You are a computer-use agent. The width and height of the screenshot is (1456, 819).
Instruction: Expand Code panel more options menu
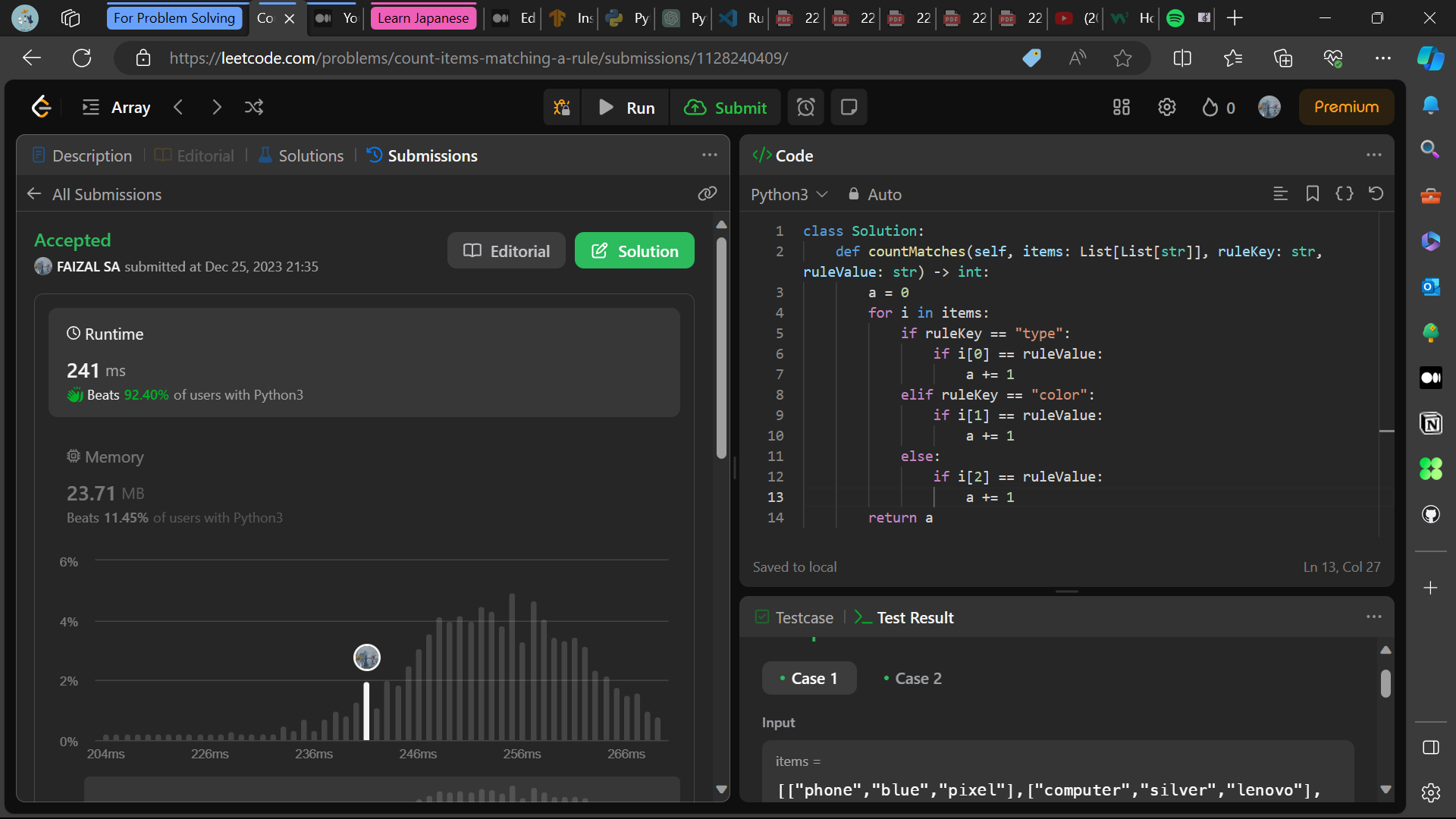pyautogui.click(x=1373, y=155)
